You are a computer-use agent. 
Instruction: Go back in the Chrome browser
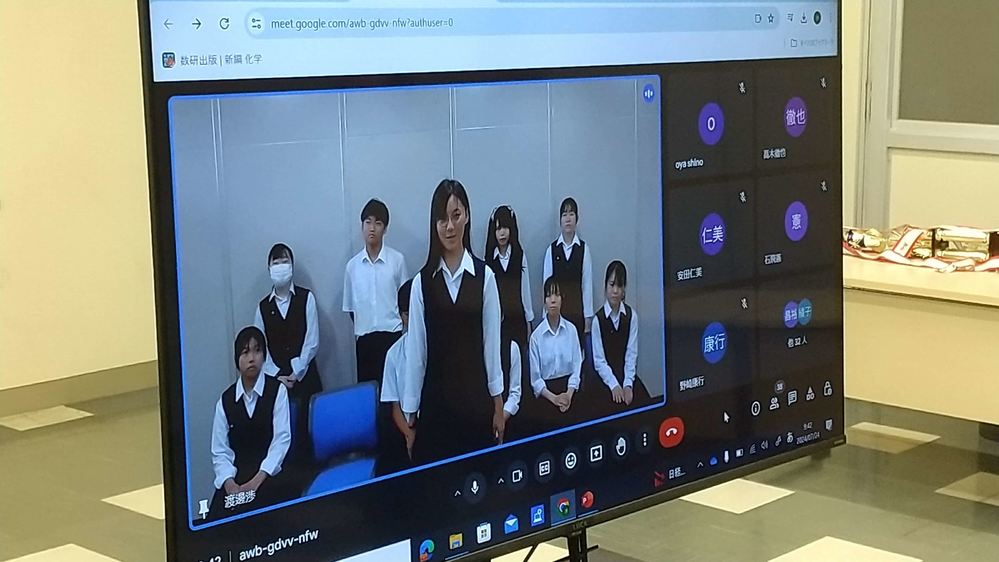tap(168, 24)
